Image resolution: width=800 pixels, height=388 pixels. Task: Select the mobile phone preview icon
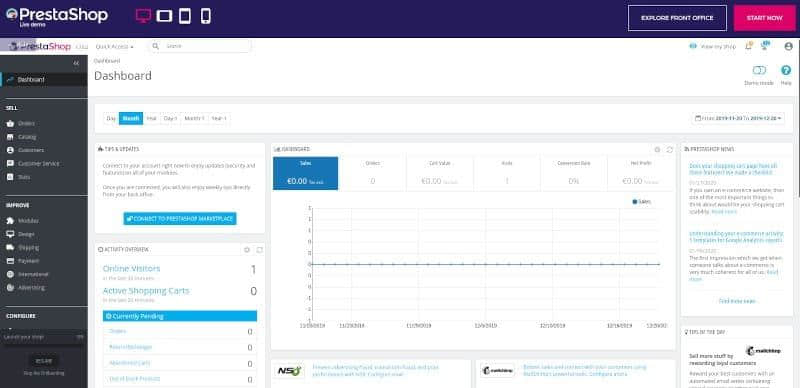(206, 16)
